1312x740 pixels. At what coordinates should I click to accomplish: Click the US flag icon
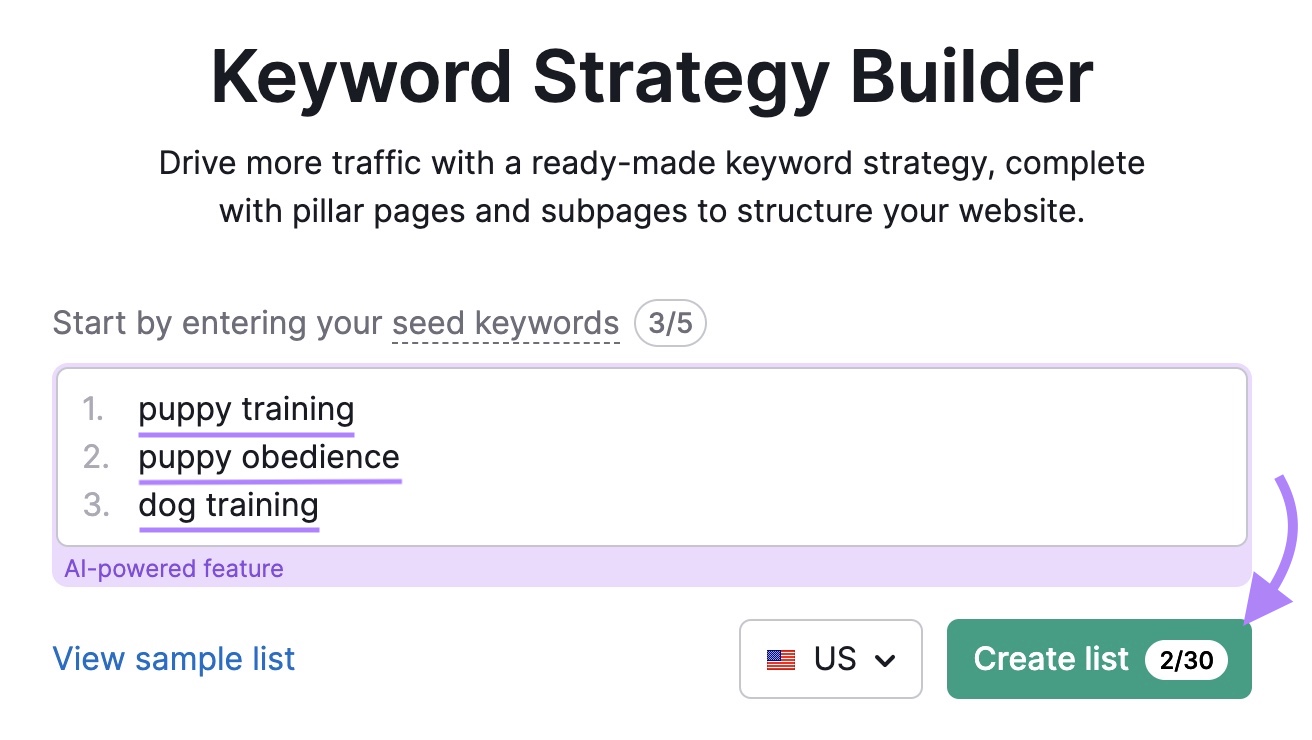[x=780, y=660]
